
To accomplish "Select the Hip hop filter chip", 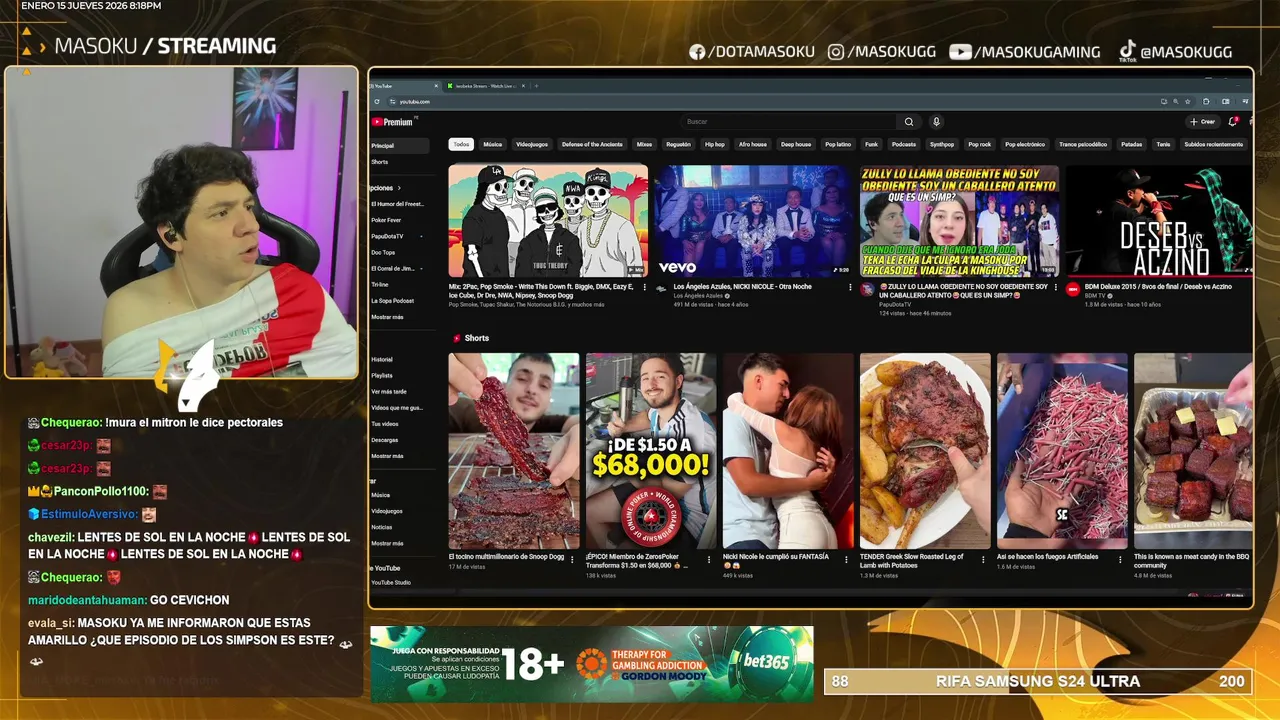I will coord(715,144).
